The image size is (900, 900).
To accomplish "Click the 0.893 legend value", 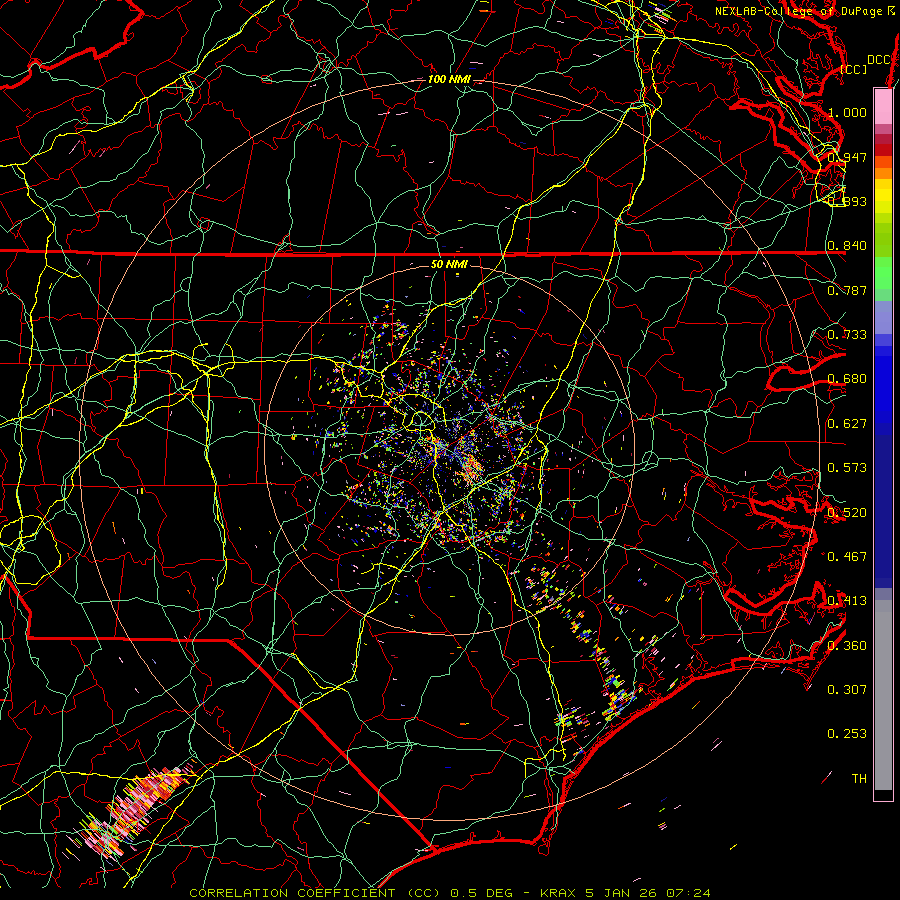I will tap(847, 201).
